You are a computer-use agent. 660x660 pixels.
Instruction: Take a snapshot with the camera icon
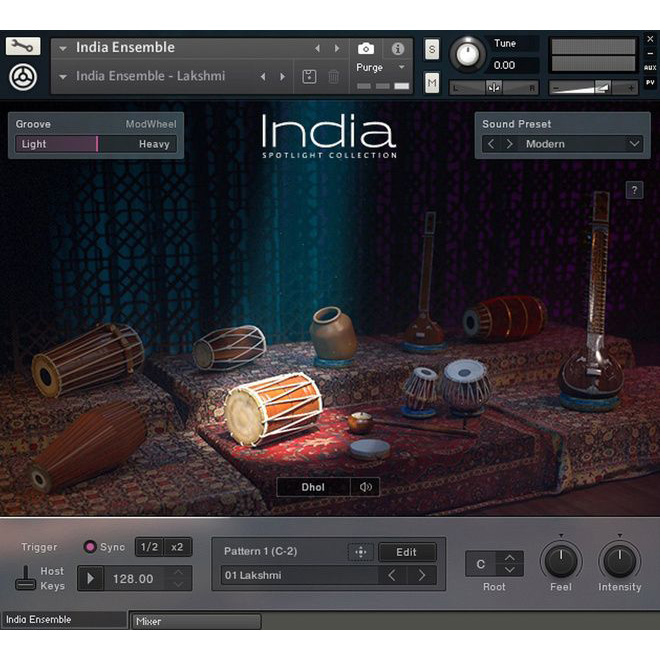tap(366, 49)
